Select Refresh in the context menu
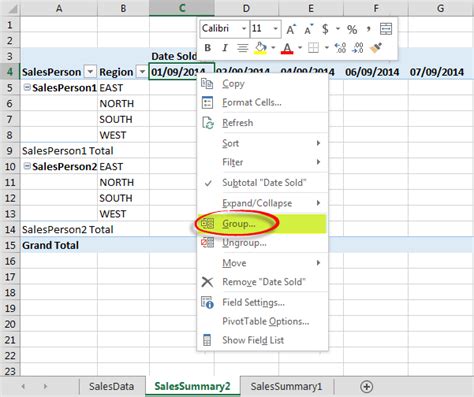Viewport: 474px width, 397px height. coord(262,123)
